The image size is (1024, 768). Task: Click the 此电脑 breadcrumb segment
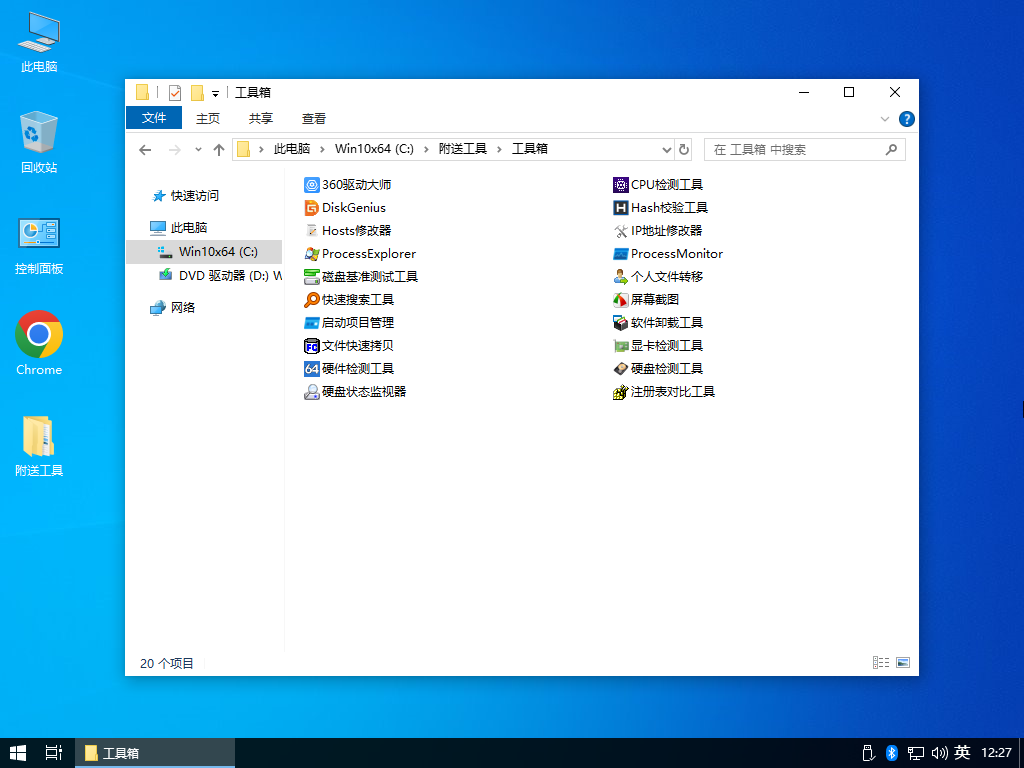pos(291,149)
